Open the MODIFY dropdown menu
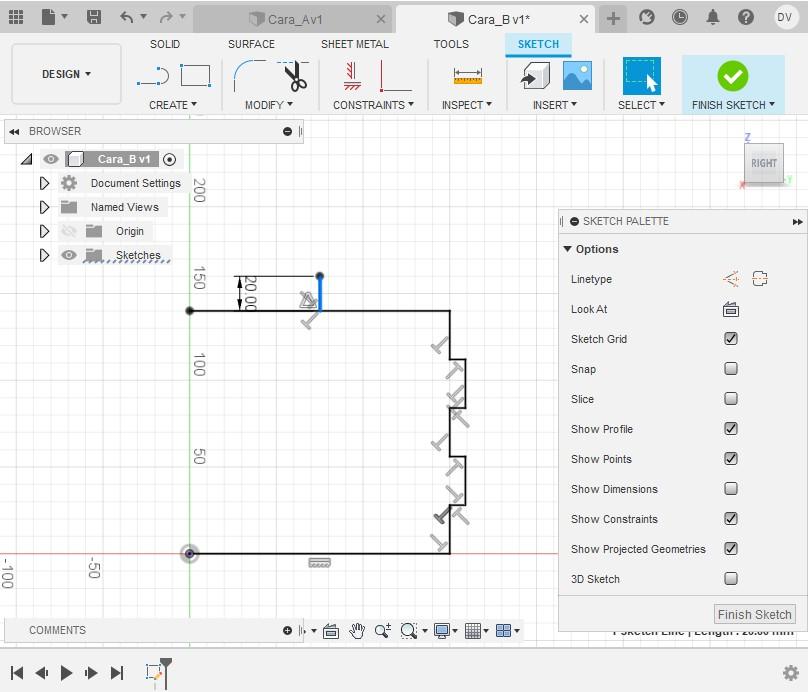Viewport: 808px width, 692px height. tap(268, 105)
